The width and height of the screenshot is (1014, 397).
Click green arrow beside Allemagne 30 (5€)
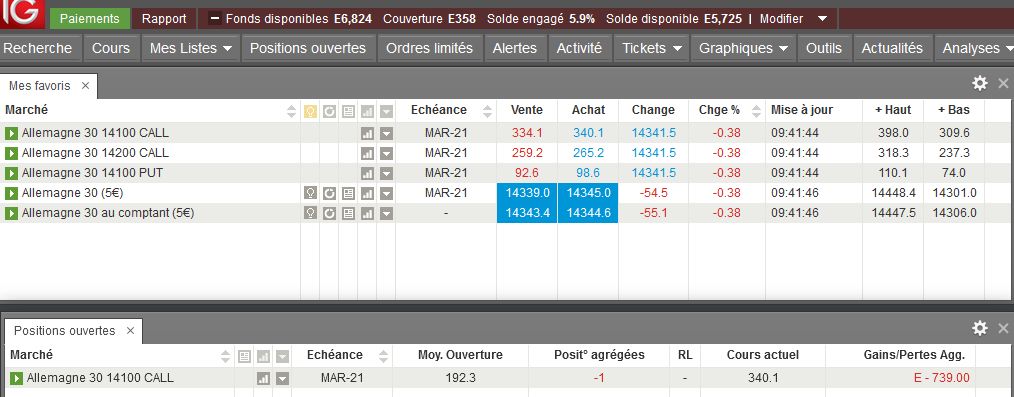11,193
